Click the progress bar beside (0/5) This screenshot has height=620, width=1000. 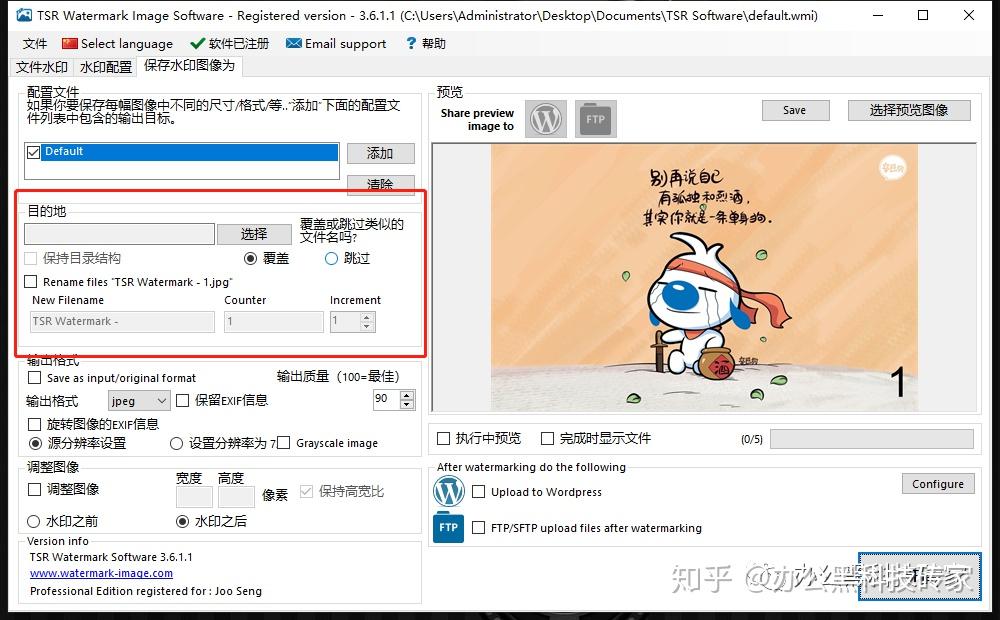872,439
